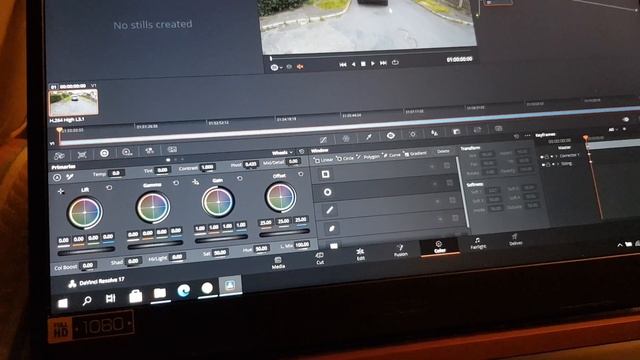Reset the Lift wheel

[x=109, y=188]
